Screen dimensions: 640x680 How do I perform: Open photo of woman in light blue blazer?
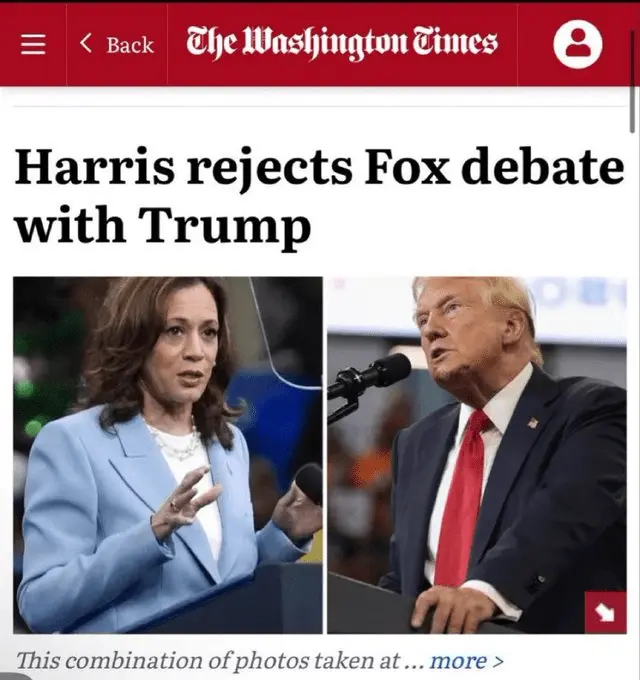tap(168, 455)
